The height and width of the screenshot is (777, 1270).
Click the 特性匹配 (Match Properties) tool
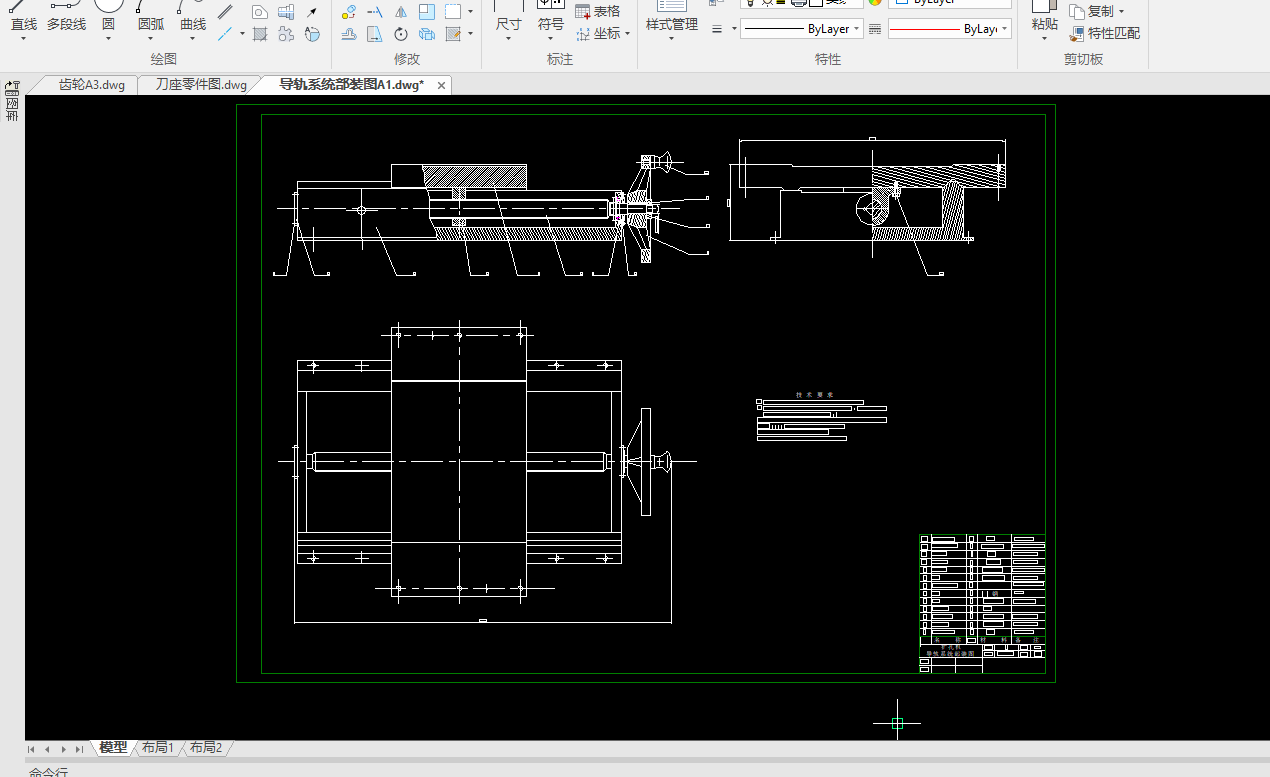click(x=1104, y=33)
